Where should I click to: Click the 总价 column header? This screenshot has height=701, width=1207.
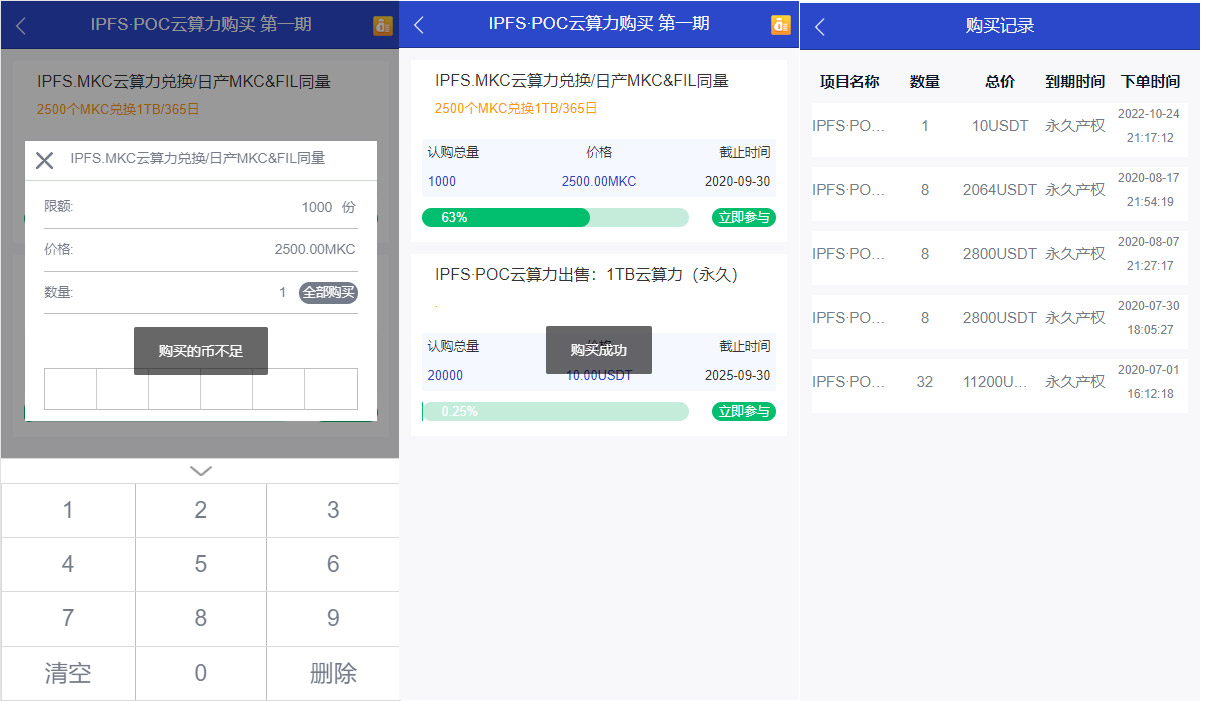[x=1000, y=82]
